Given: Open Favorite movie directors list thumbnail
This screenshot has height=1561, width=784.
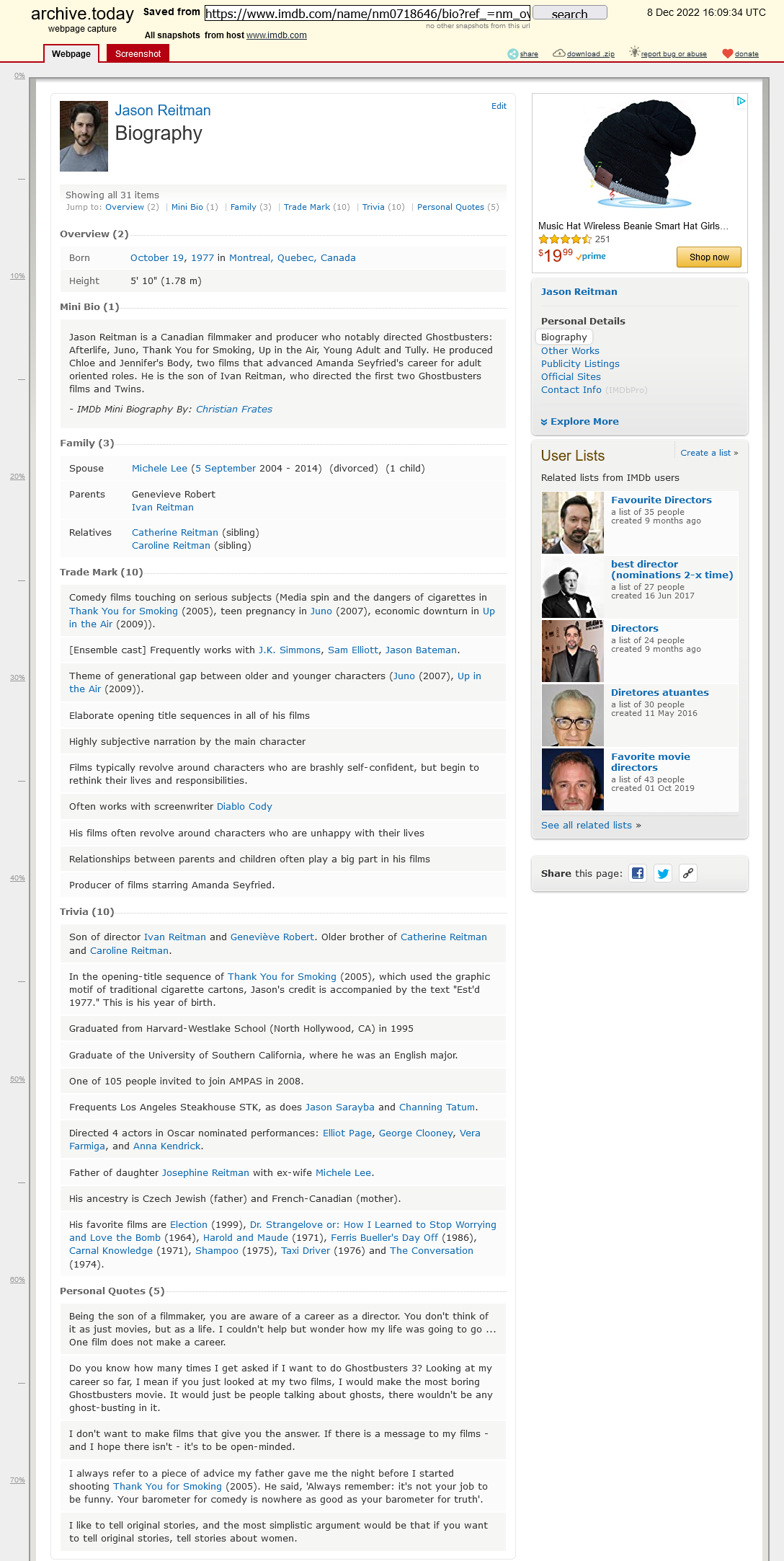Looking at the screenshot, I should [x=573, y=779].
